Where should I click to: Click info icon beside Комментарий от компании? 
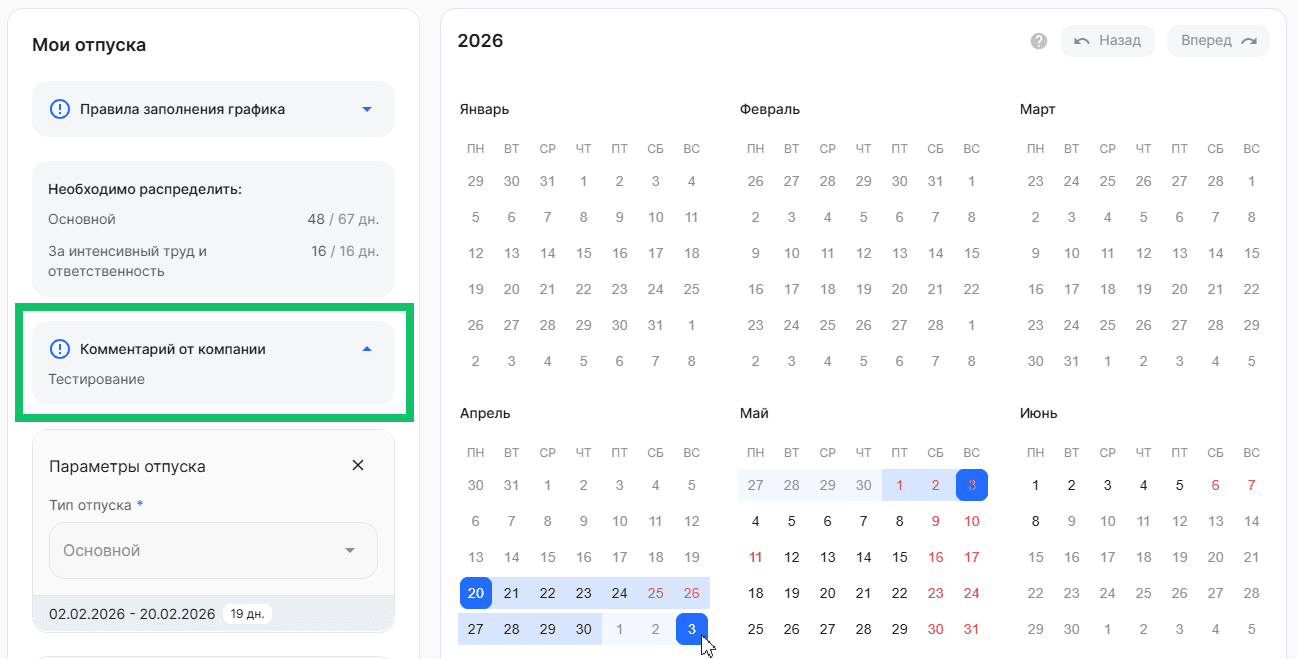pos(60,349)
